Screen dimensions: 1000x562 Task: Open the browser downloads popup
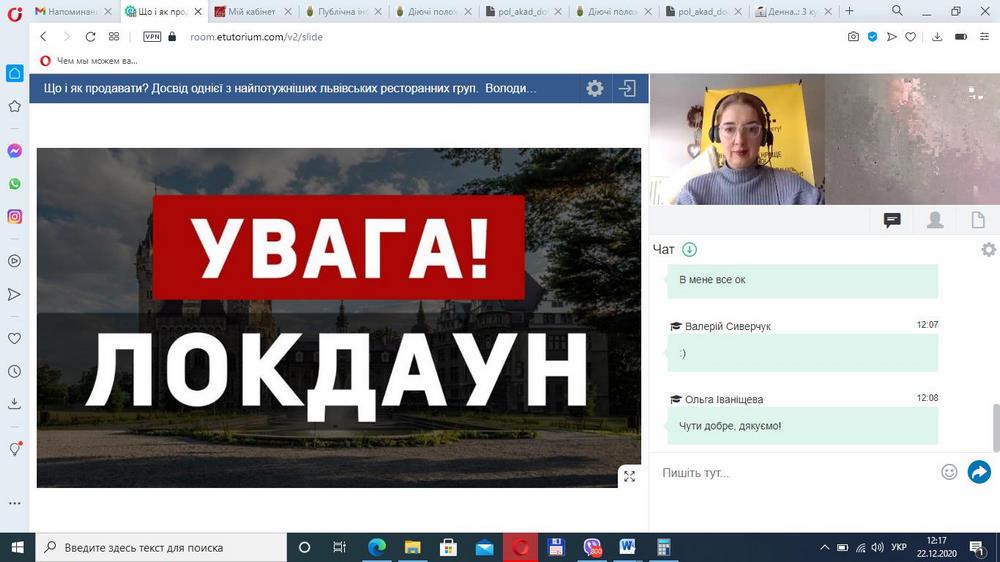pyautogui.click(x=937, y=36)
